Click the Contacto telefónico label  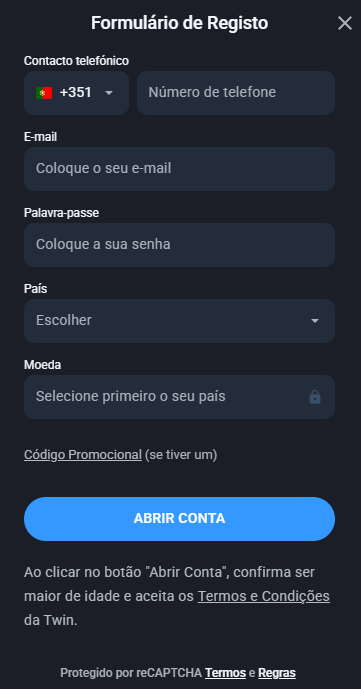(x=76, y=61)
